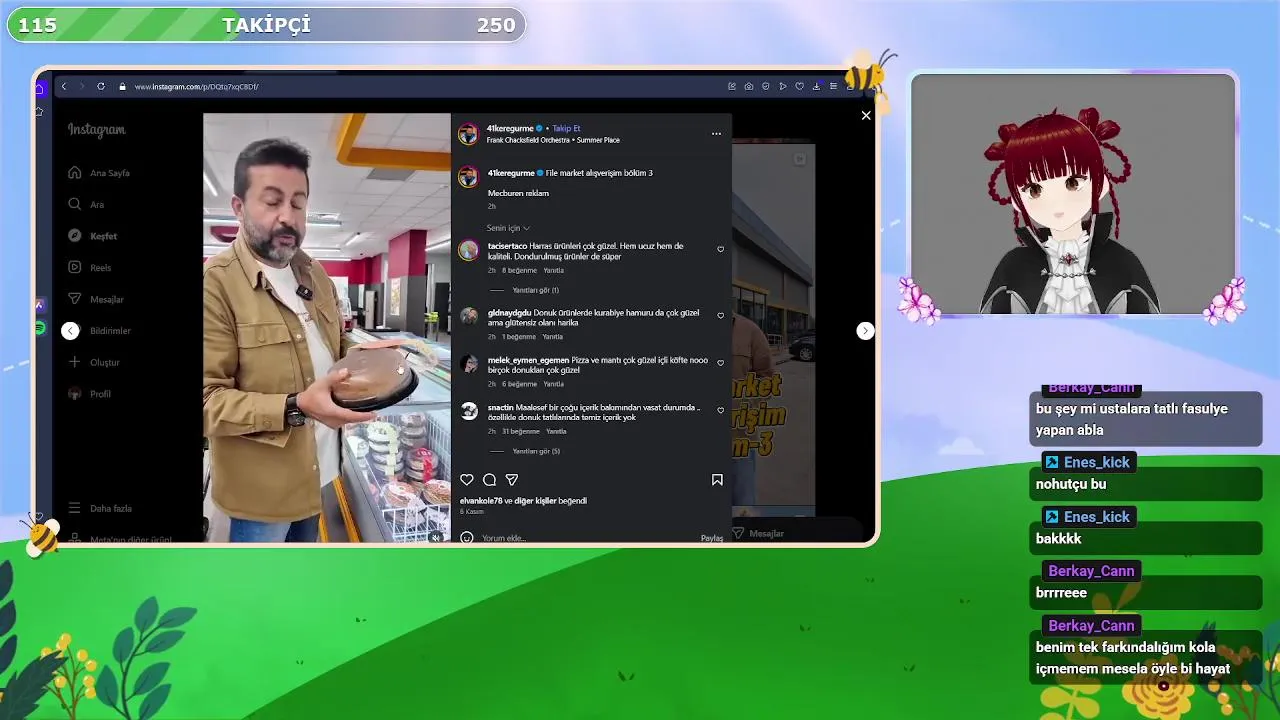Screen dimensions: 1280x720
Task: Click diğer kişiler likes link
Action: pos(535,501)
